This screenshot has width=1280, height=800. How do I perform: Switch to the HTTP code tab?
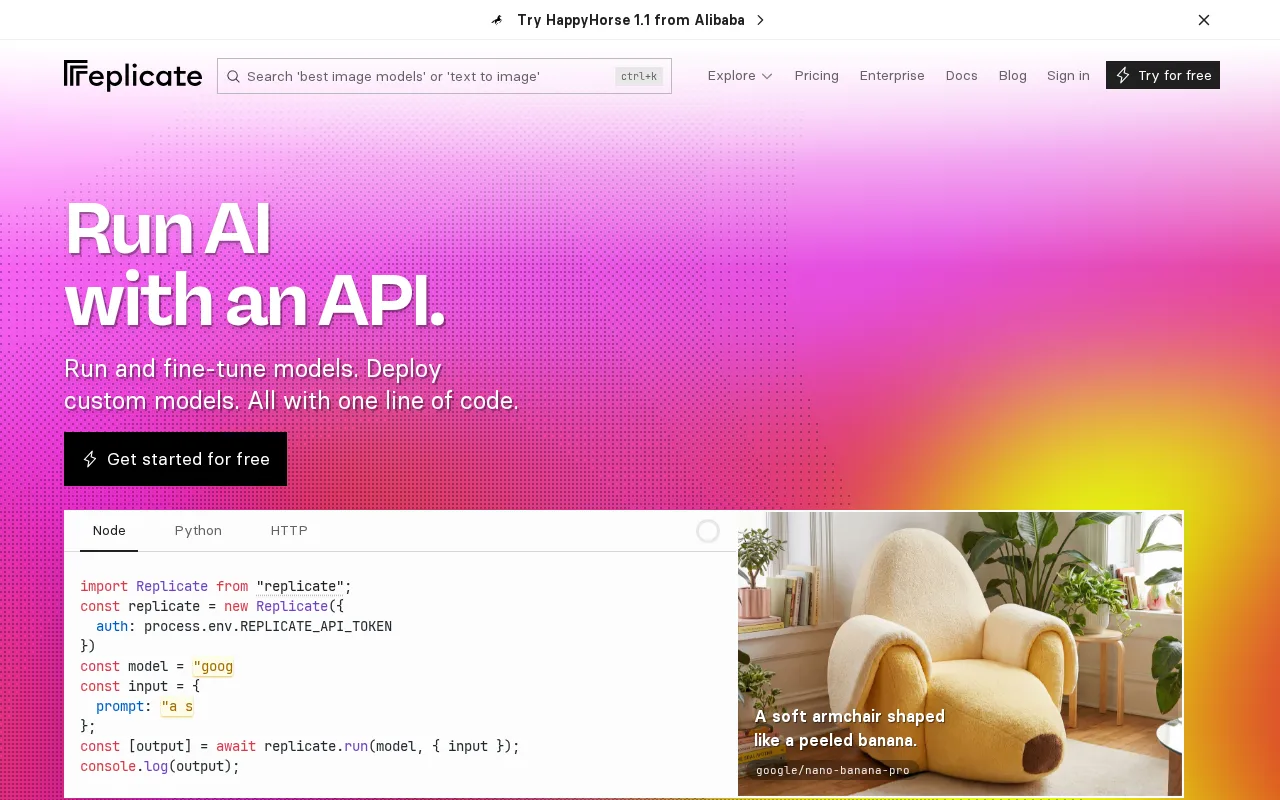[289, 530]
